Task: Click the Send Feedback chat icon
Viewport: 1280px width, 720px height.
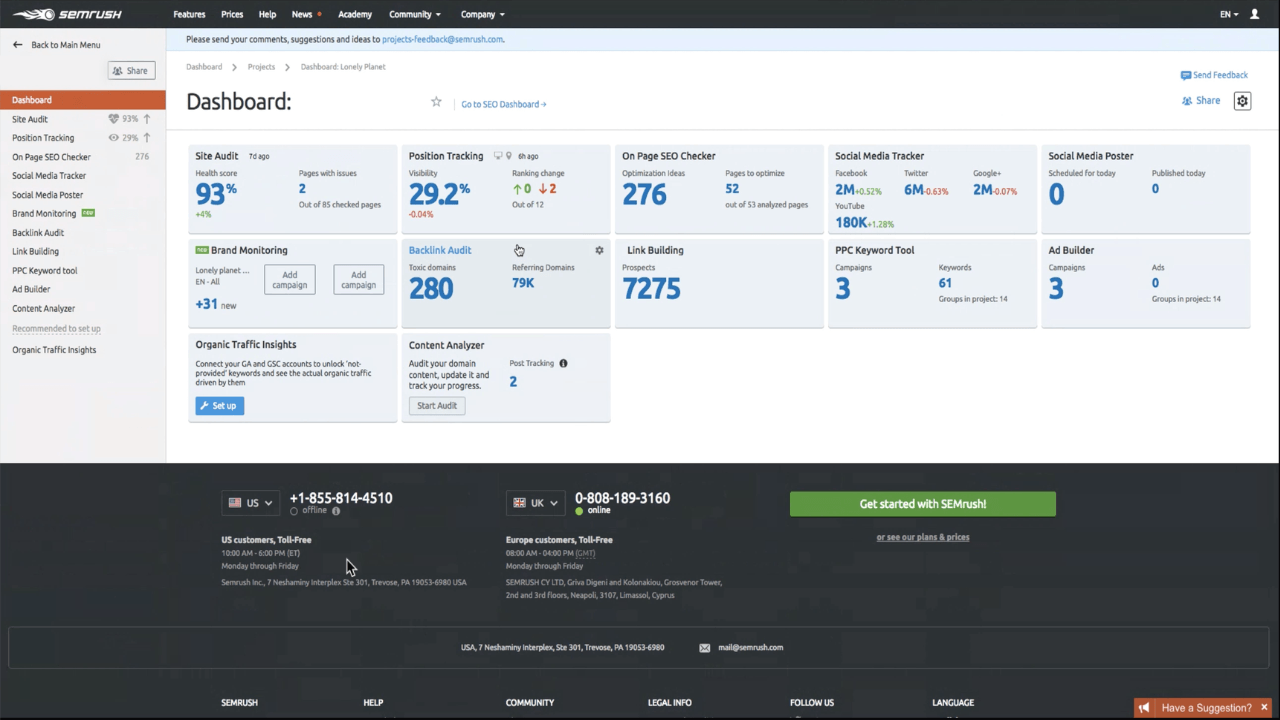Action: 1185,75
